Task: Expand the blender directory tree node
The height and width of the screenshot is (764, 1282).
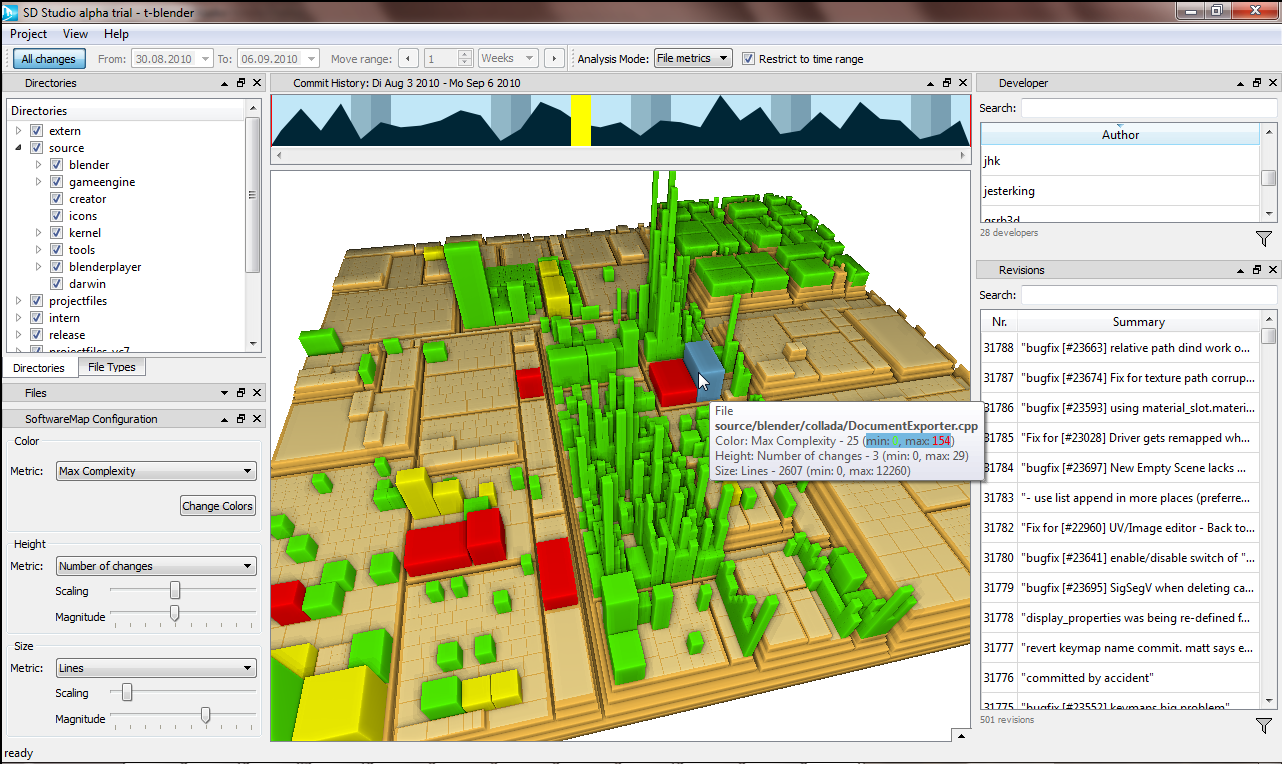Action: (38, 165)
